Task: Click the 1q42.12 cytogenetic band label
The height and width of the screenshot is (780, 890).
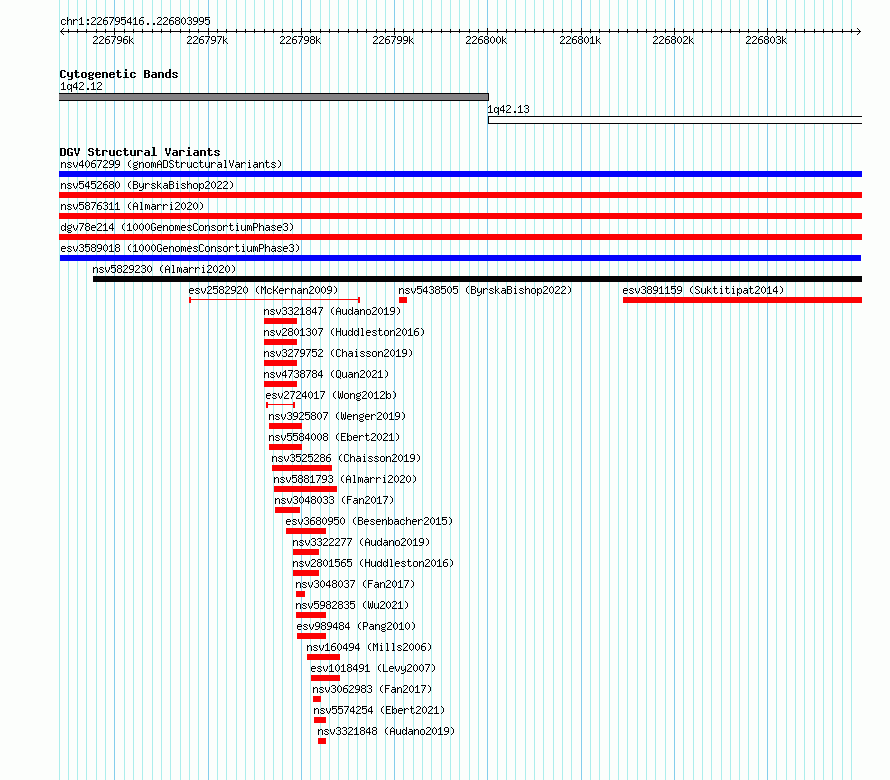Action: click(x=81, y=86)
